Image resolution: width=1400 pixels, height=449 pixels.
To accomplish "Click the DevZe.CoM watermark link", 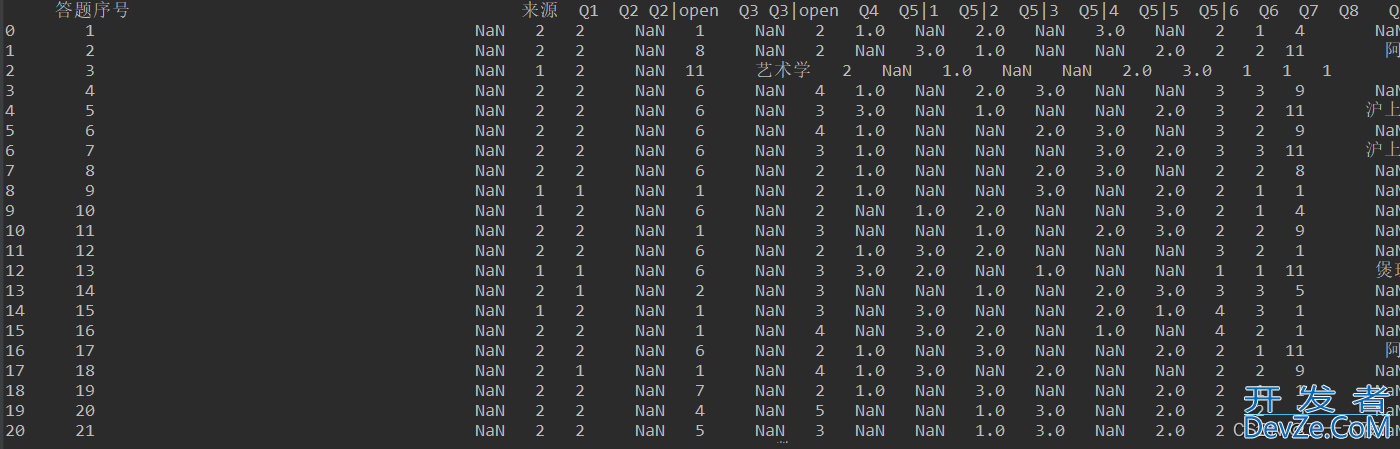I will (x=1320, y=429).
